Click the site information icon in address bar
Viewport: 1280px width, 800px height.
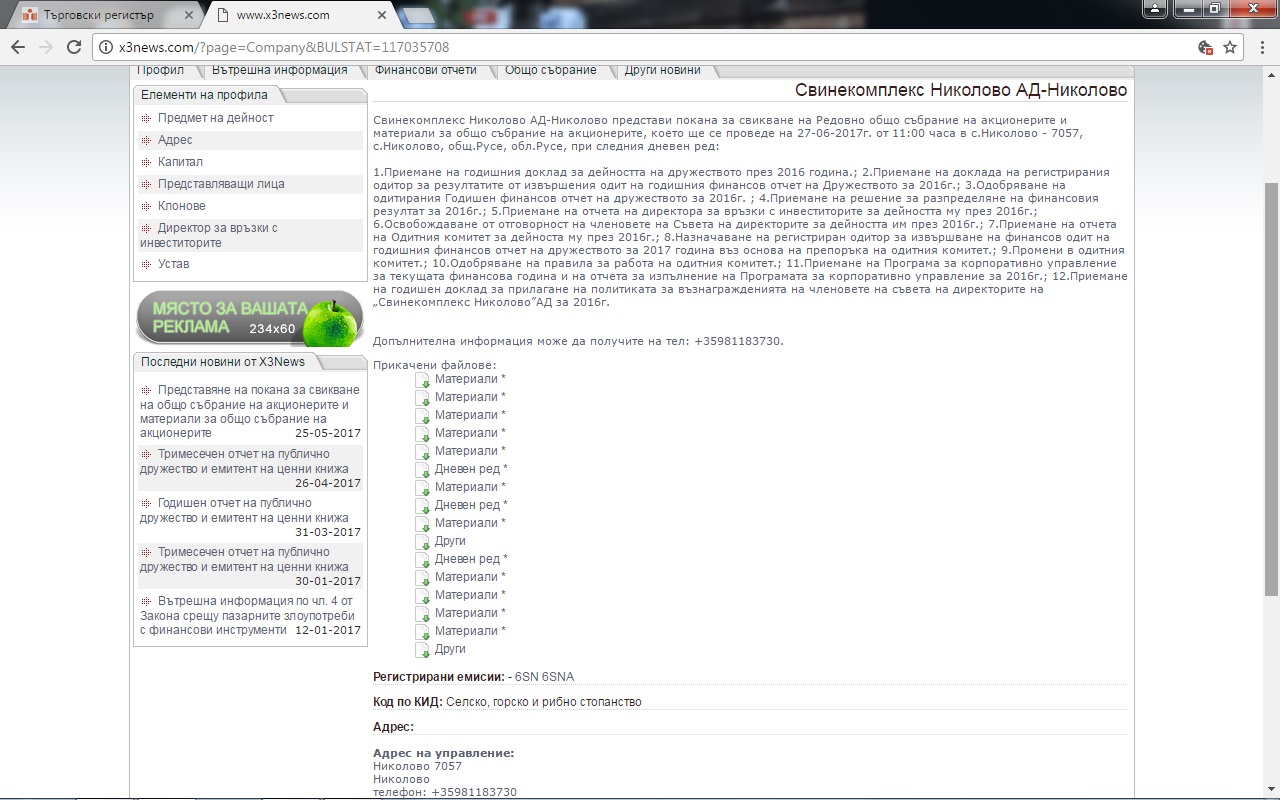[x=105, y=47]
